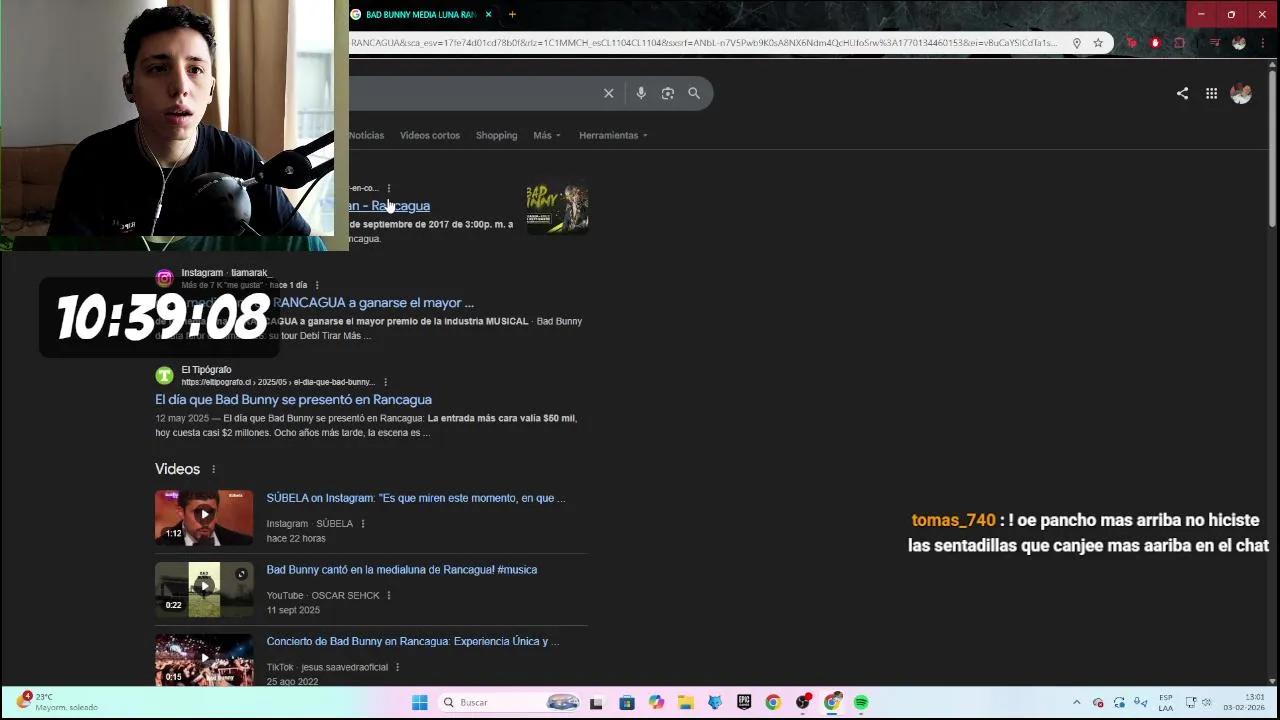Play the SÜBELA Instagram video thumbnail
Viewport: 1280px width, 720px height.
204,517
